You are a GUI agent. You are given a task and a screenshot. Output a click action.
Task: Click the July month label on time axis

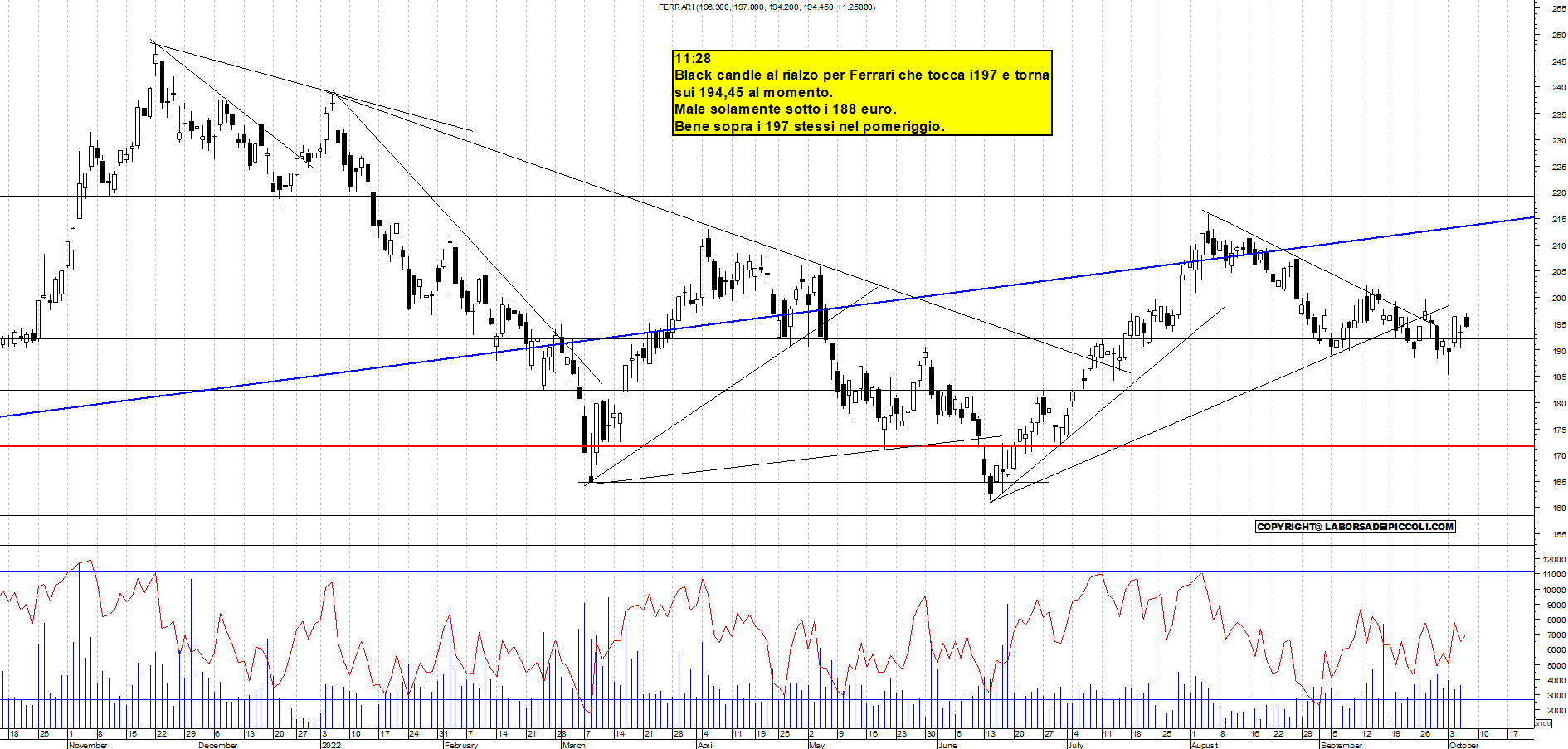1076,745
